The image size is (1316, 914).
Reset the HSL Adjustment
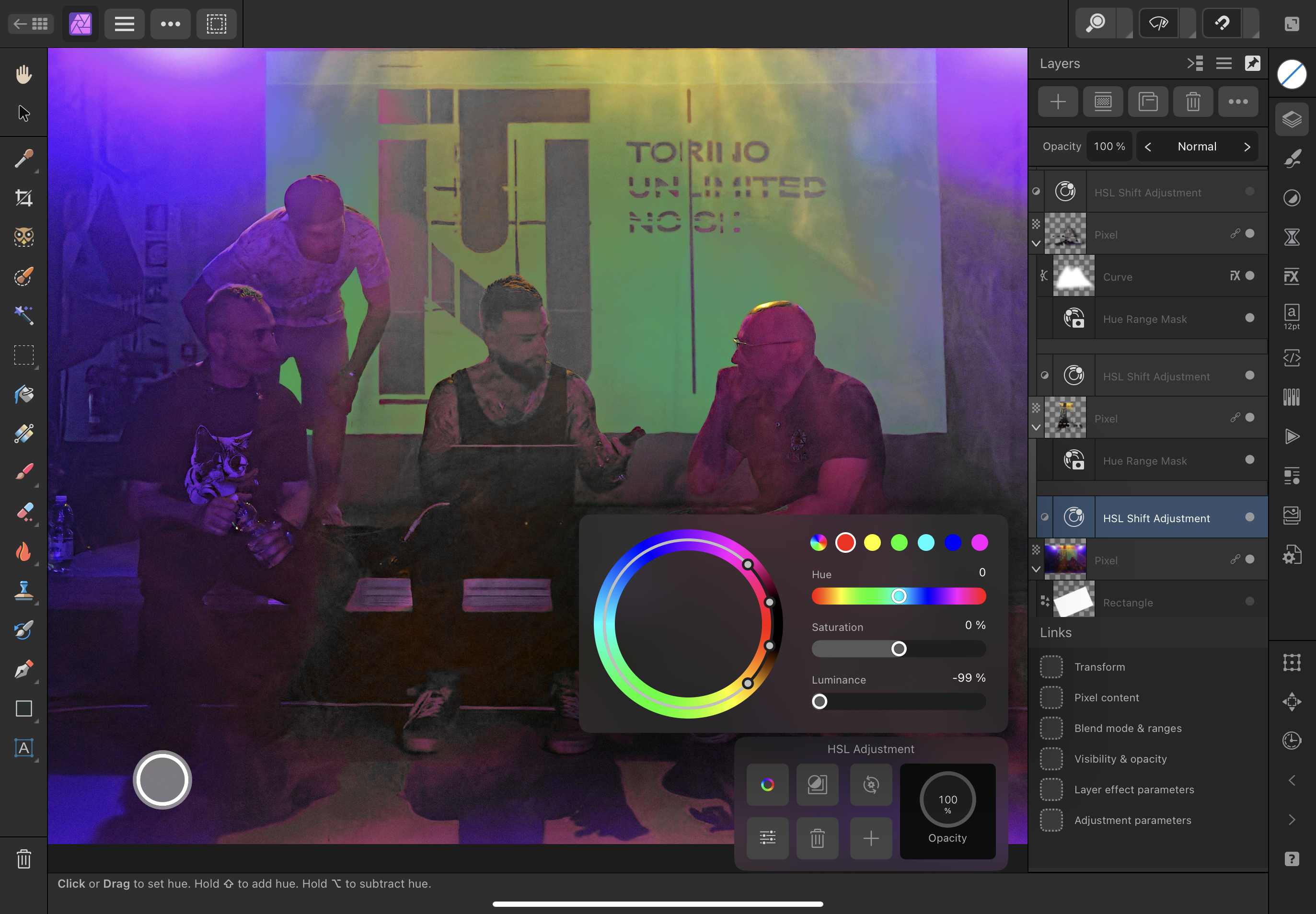[x=871, y=785]
